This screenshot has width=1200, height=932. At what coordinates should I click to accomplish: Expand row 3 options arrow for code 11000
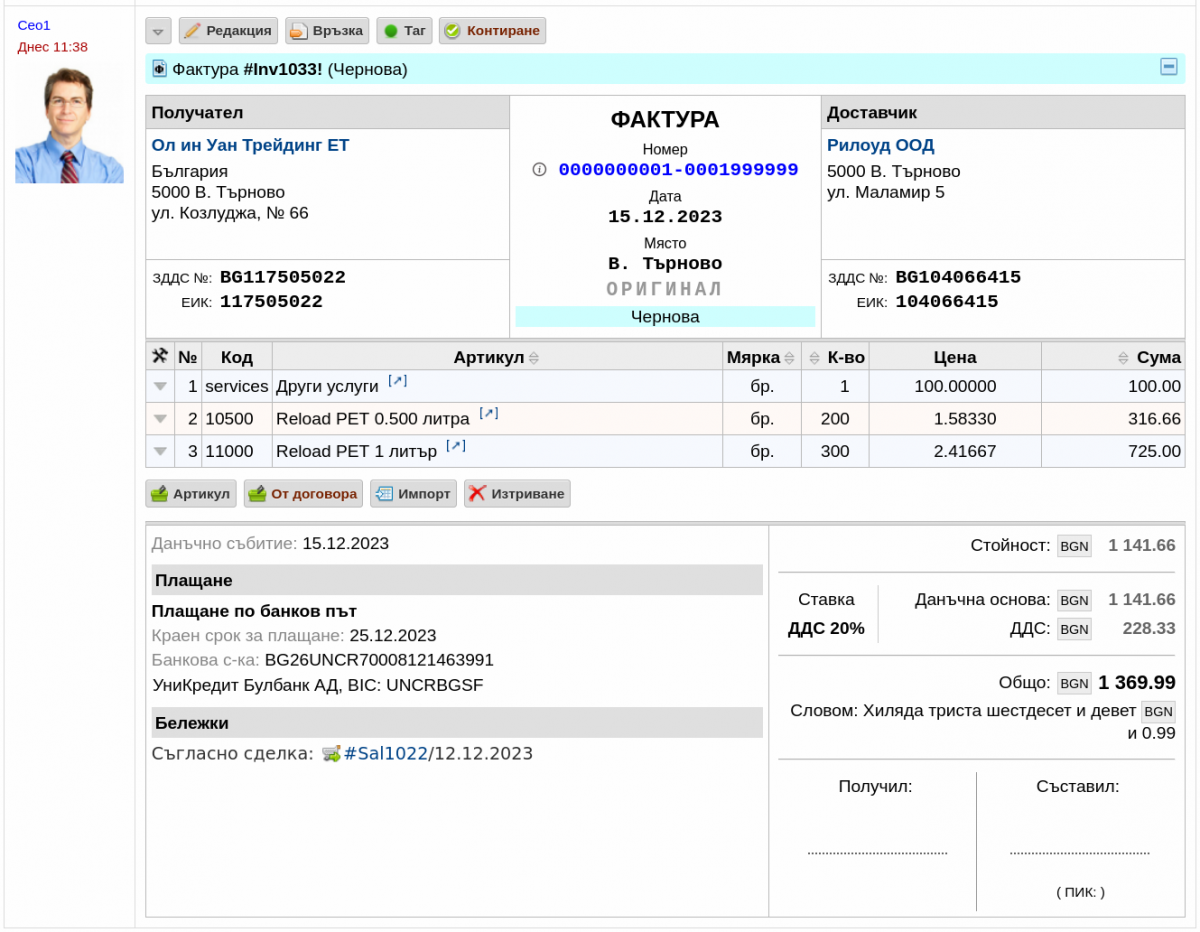(x=160, y=452)
